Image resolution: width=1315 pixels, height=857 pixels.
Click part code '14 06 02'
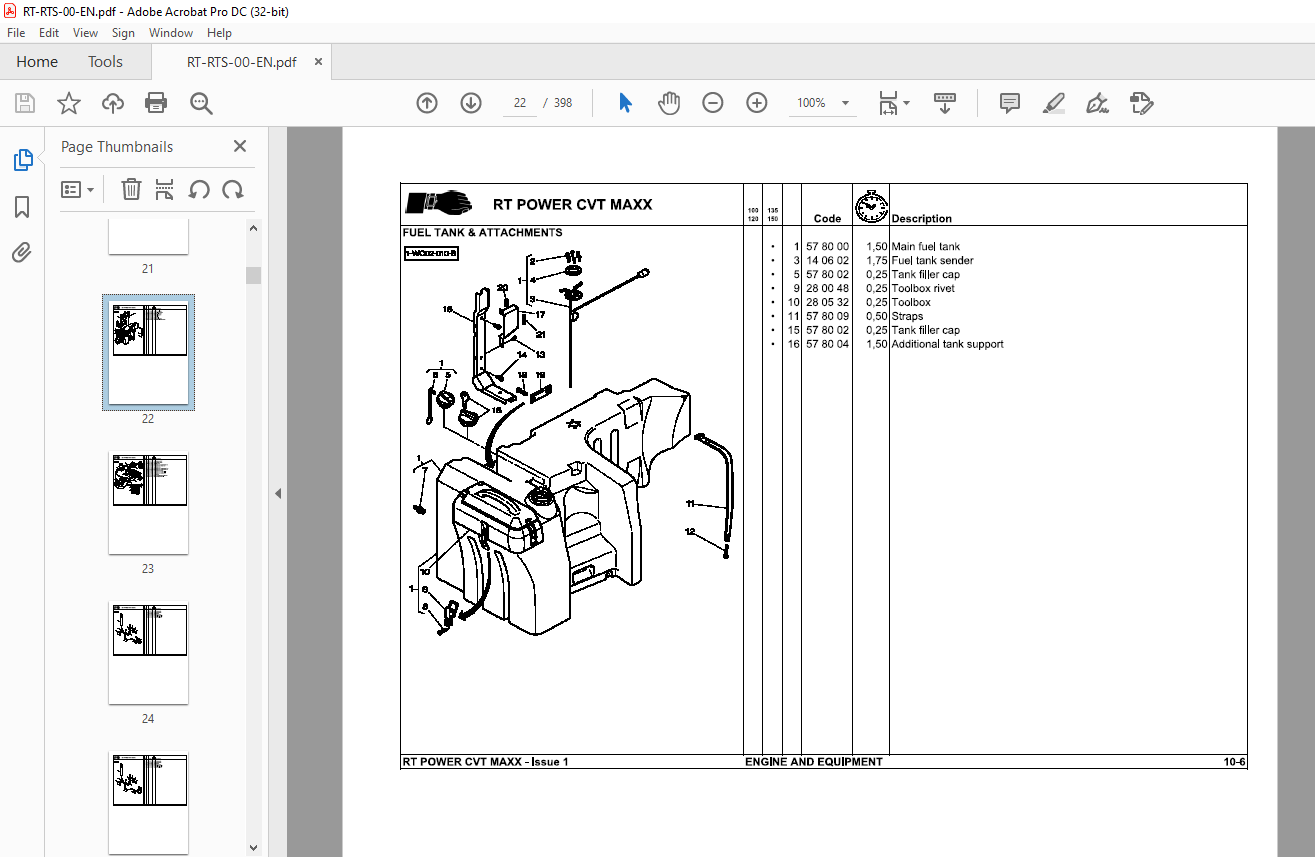(827, 260)
